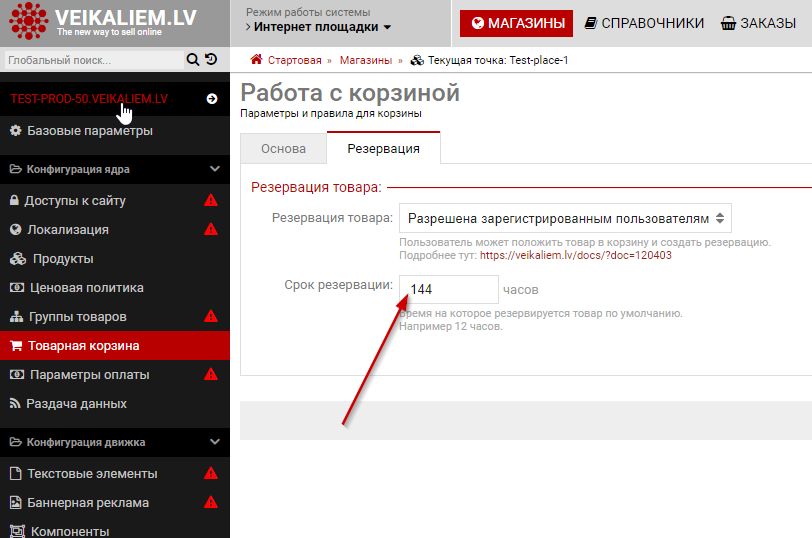The height and width of the screenshot is (538, 812).
Task: Open the veikaliem.lv docs link
Action: click(575, 255)
